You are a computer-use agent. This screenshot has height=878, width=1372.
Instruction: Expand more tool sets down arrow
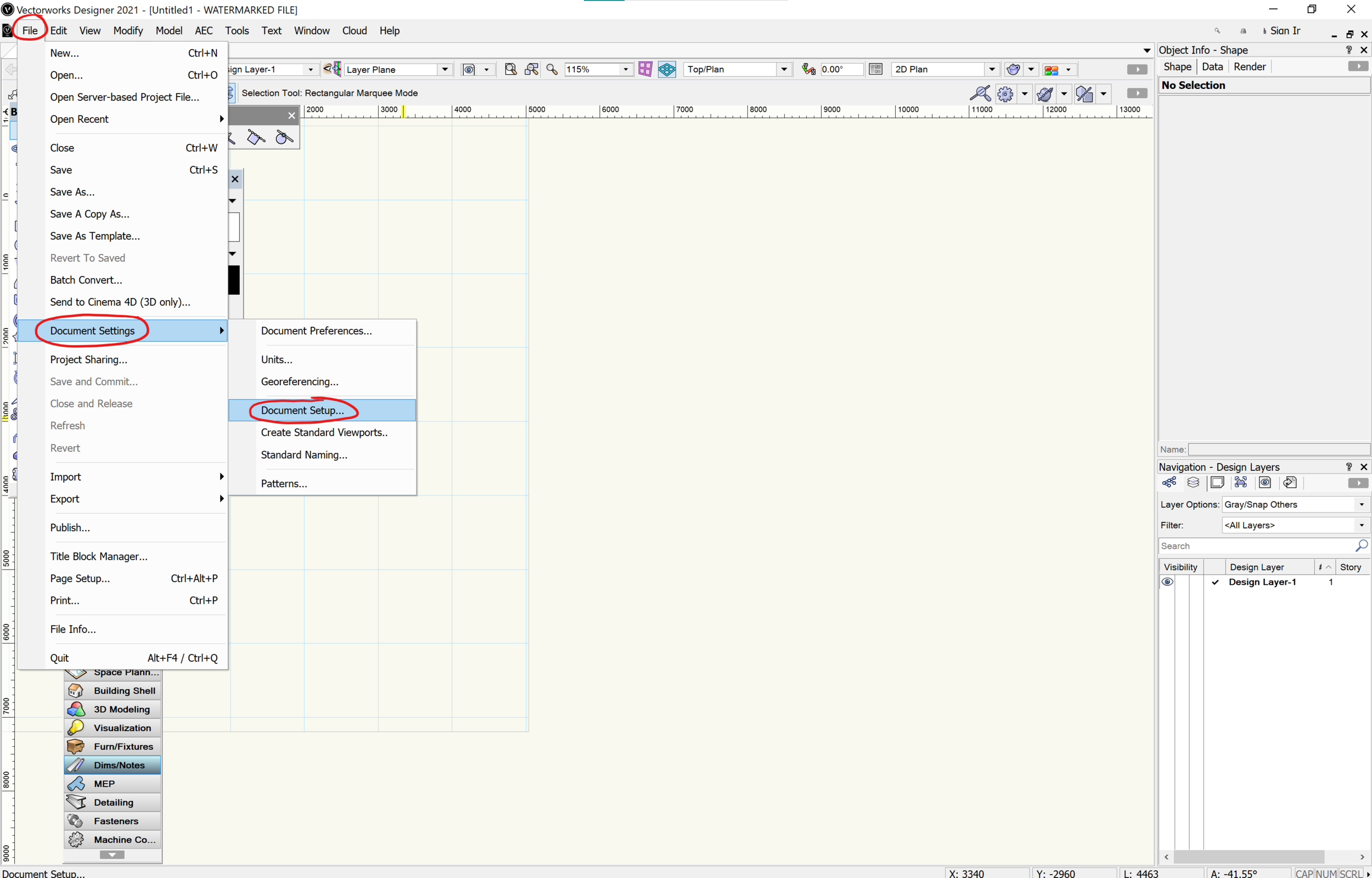tap(113, 855)
